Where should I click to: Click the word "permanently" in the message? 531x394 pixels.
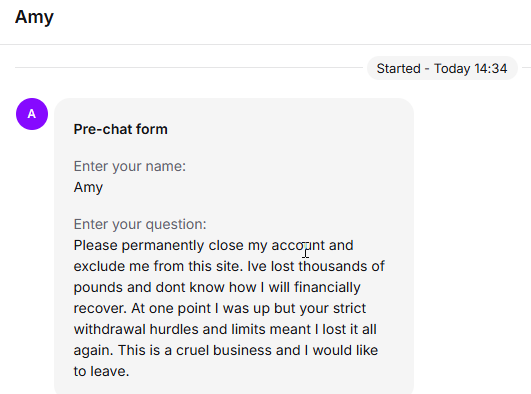coord(163,246)
